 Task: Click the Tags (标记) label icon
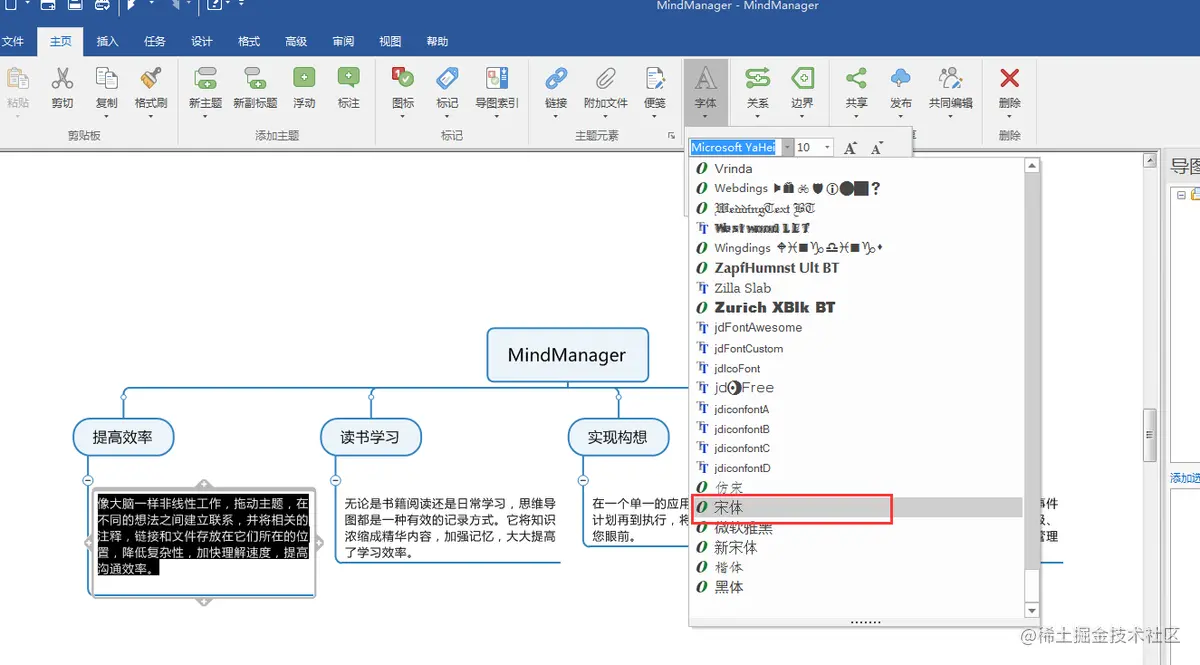click(x=447, y=79)
